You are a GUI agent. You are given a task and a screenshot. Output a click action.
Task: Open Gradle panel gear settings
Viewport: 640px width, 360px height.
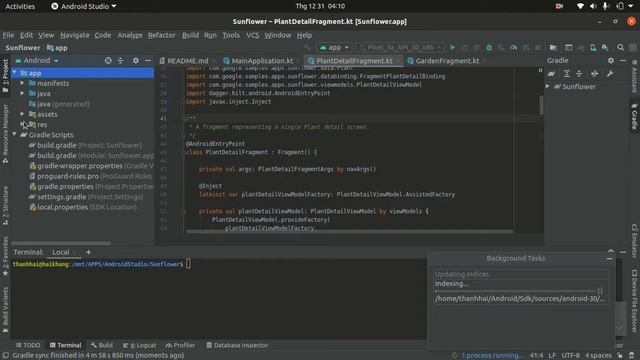pos(611,60)
